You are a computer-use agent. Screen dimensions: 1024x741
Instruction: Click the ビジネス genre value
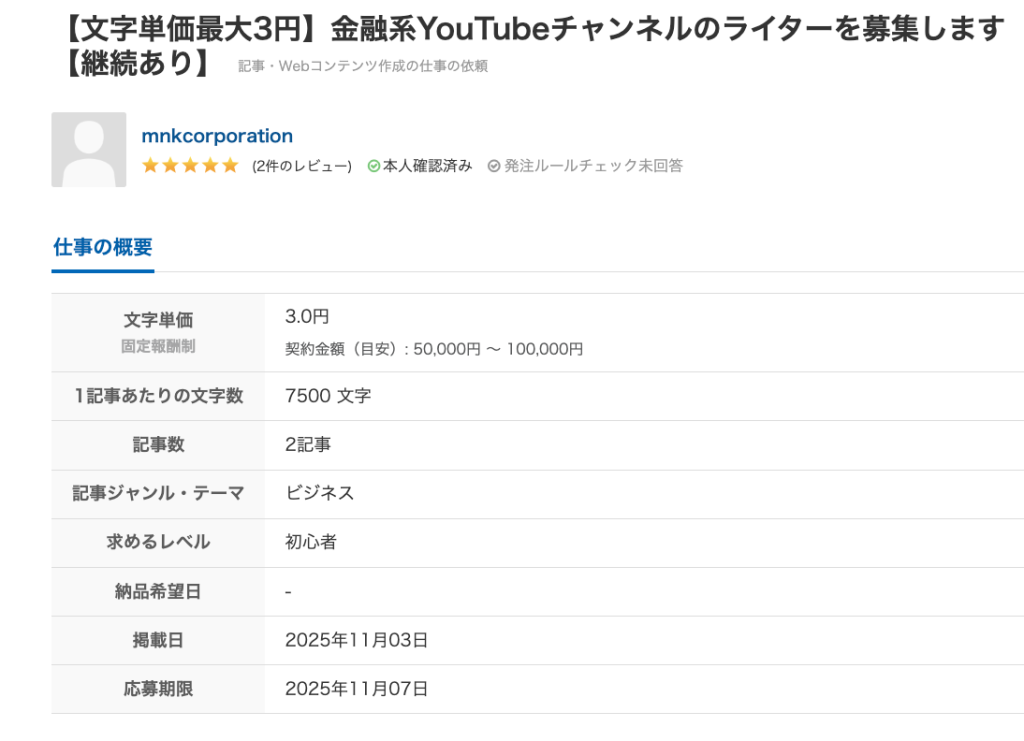320,493
